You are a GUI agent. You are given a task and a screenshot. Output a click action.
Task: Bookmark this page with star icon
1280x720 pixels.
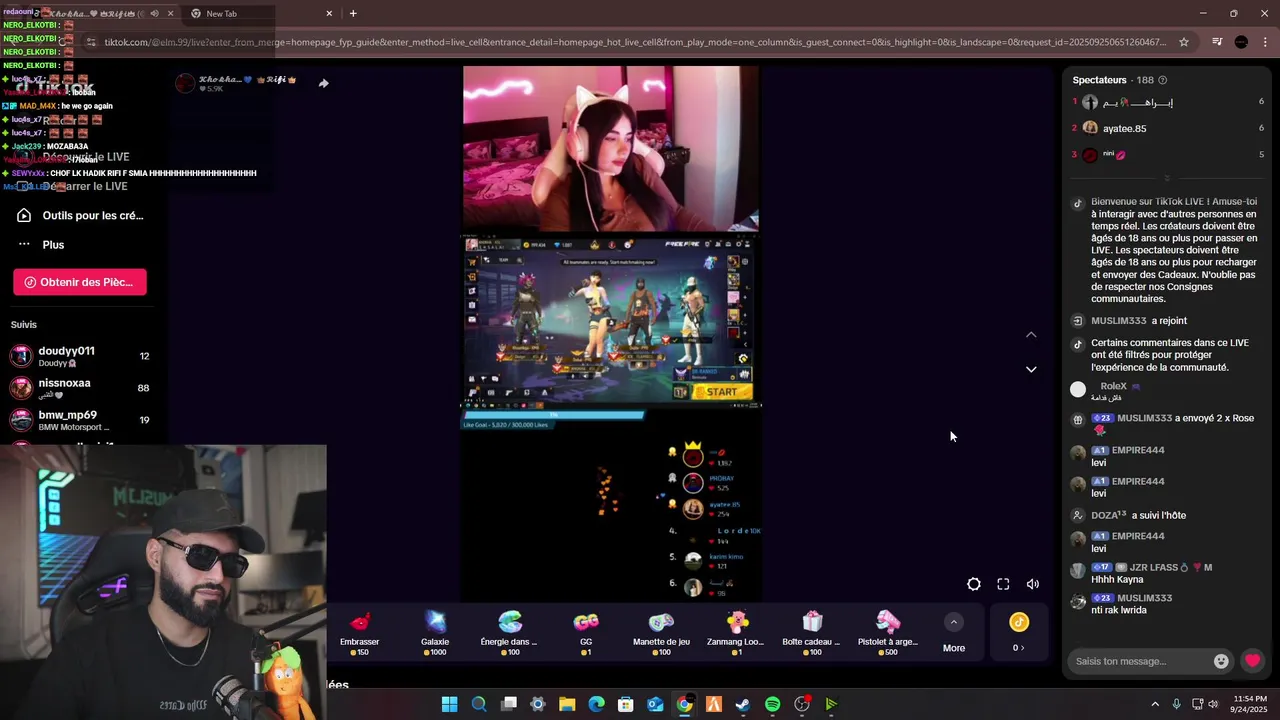[1184, 42]
